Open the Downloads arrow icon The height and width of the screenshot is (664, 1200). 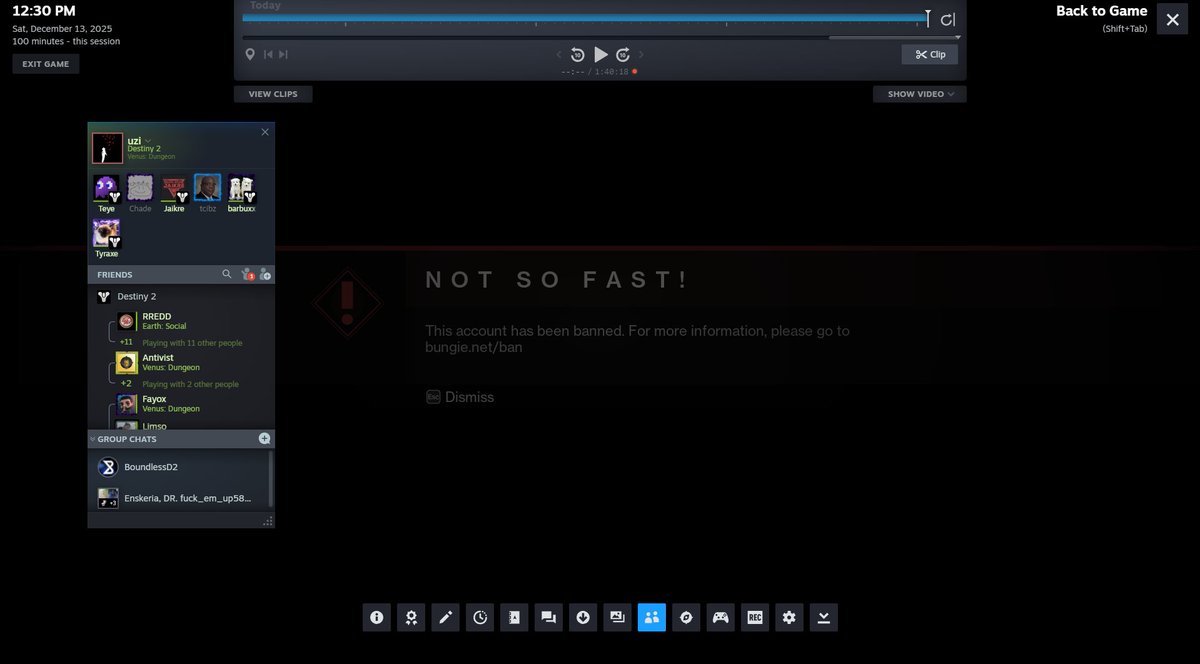tap(583, 617)
